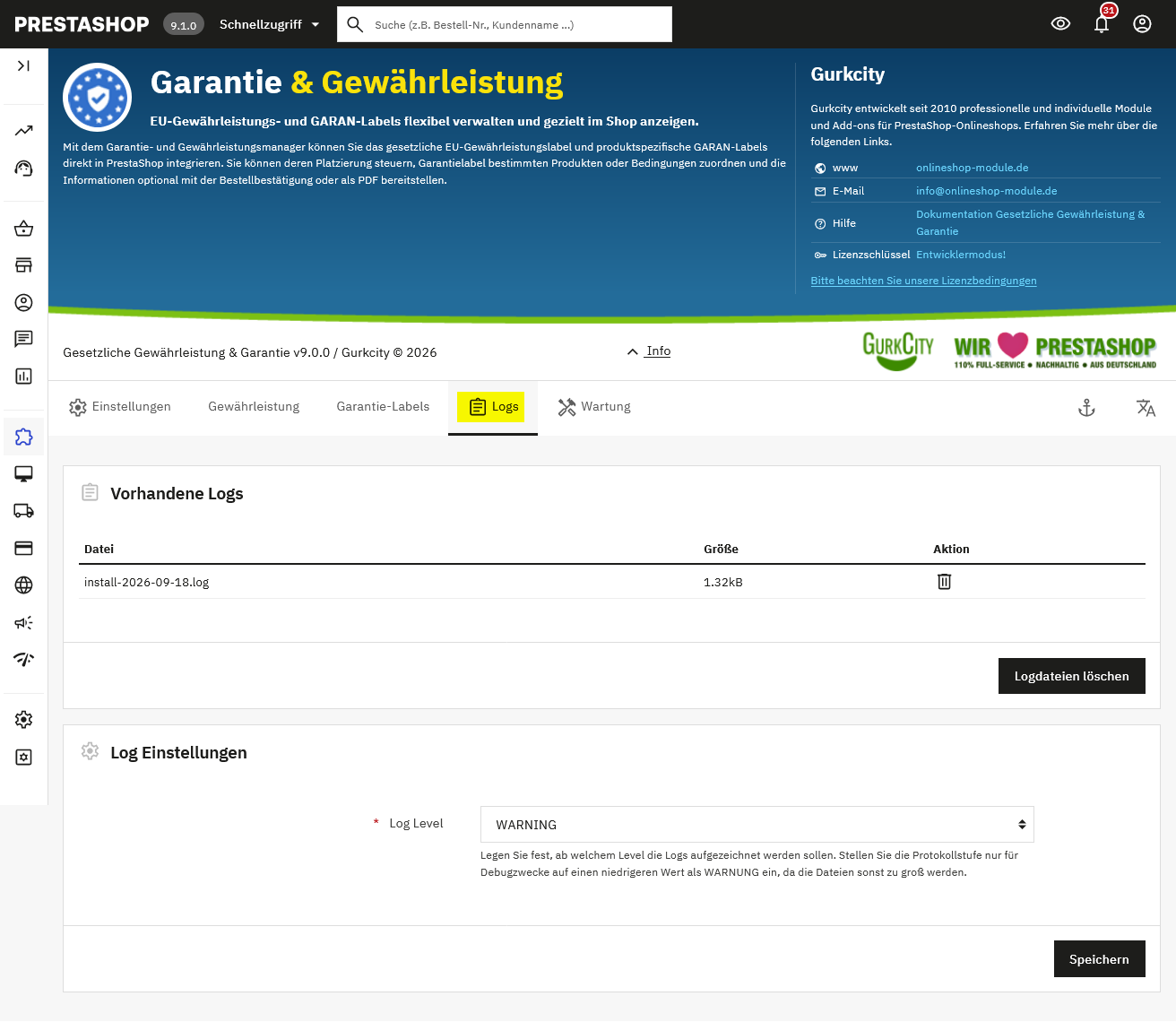Open the Schnellzugriff quick access dropdown
Viewport: 1176px width, 1022px height.
(270, 24)
